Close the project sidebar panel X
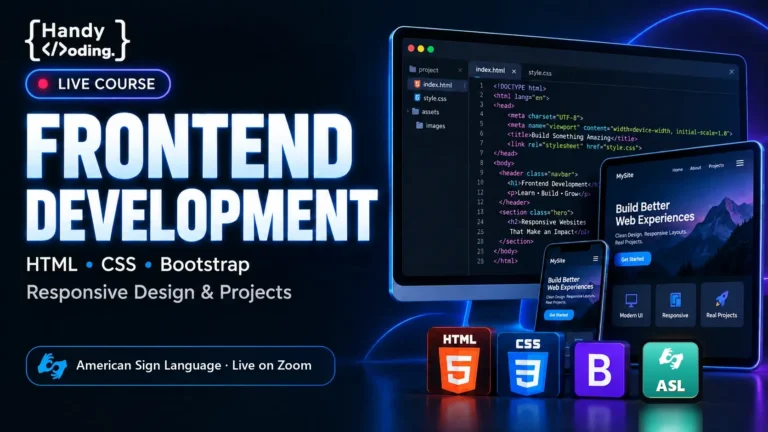The height and width of the screenshot is (432, 768). click(460, 71)
